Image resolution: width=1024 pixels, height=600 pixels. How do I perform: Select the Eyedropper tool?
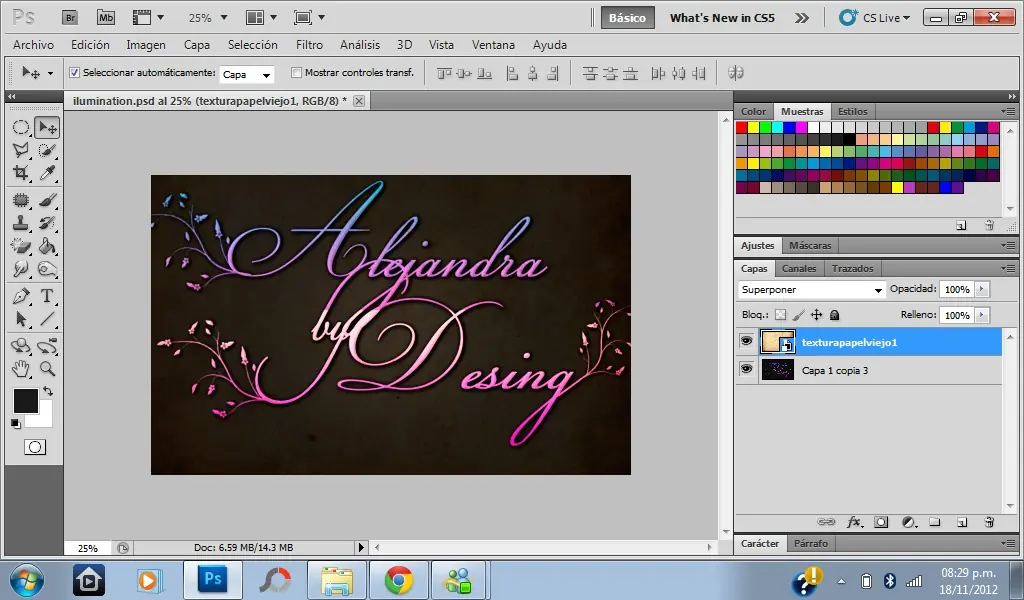pos(46,173)
